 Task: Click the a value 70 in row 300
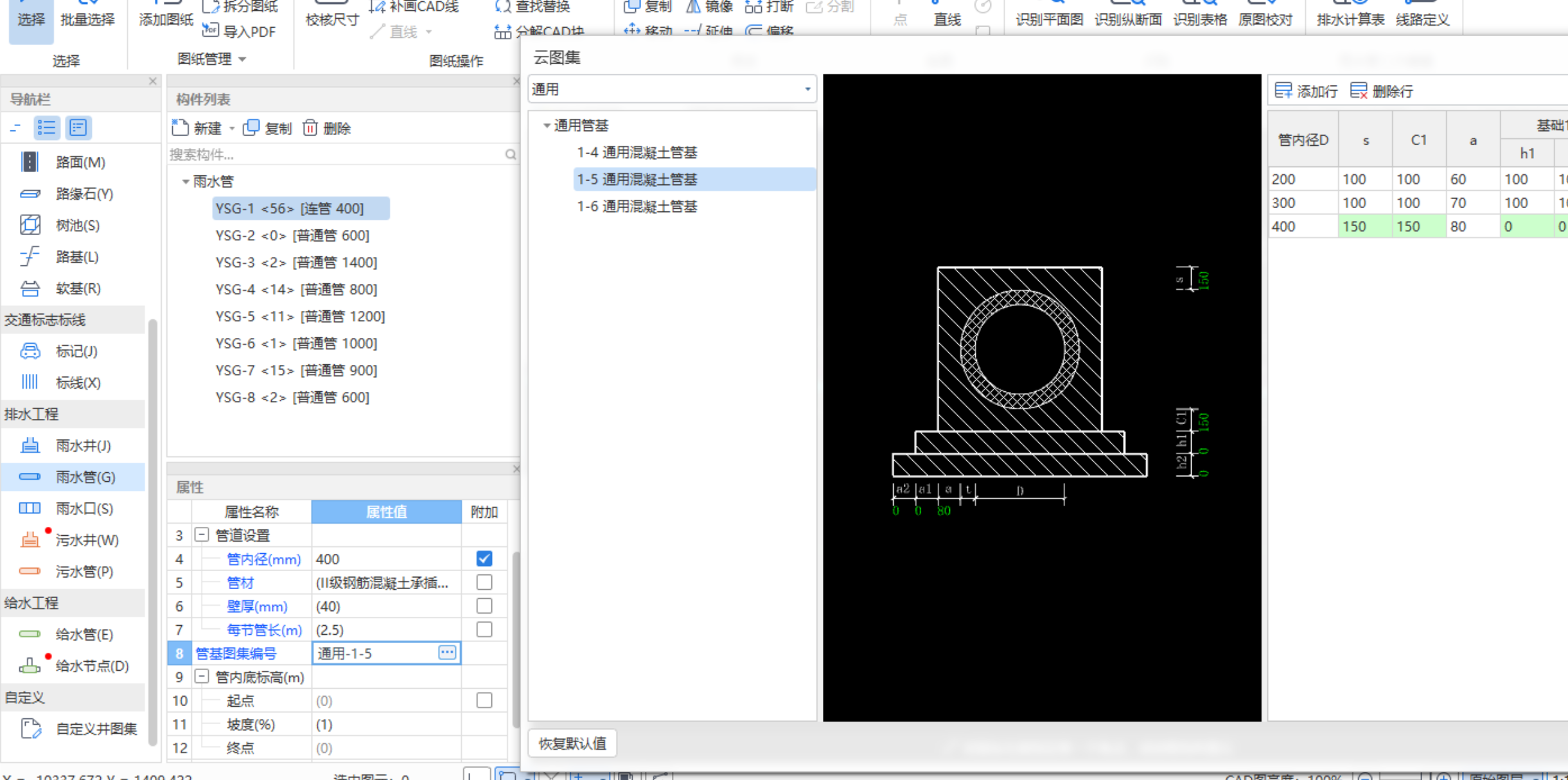pyautogui.click(x=1473, y=202)
